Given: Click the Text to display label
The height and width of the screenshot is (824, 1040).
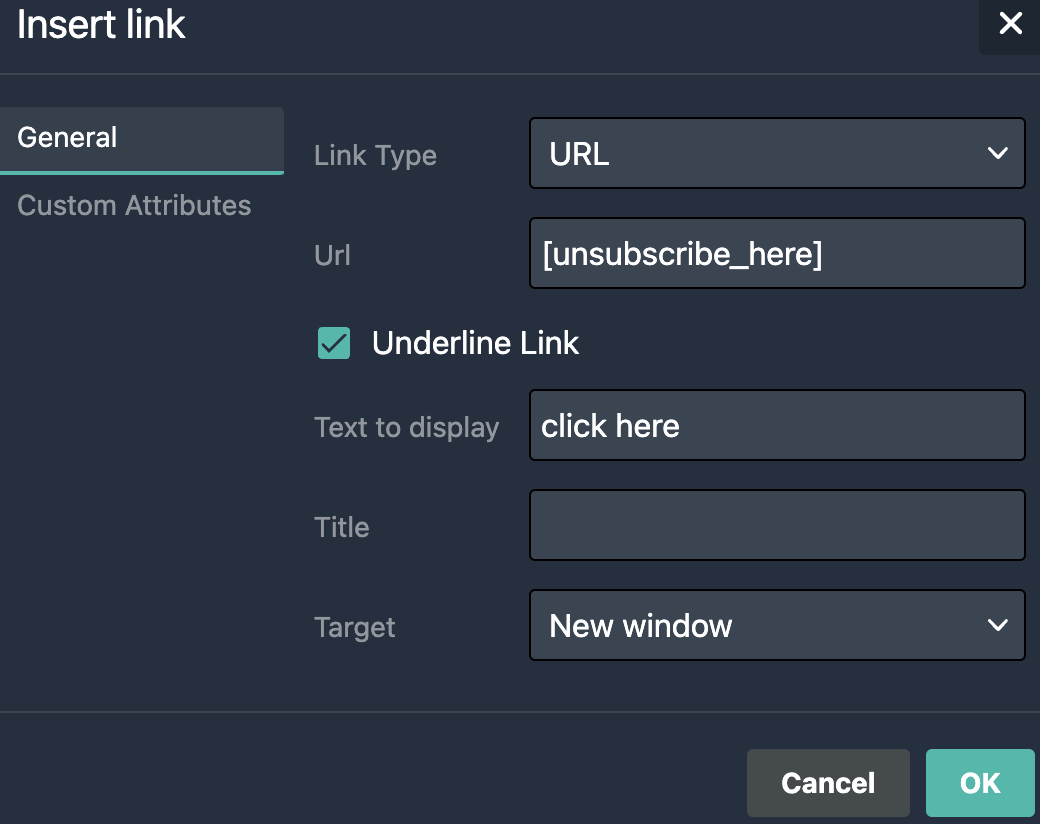Looking at the screenshot, I should 406,428.
